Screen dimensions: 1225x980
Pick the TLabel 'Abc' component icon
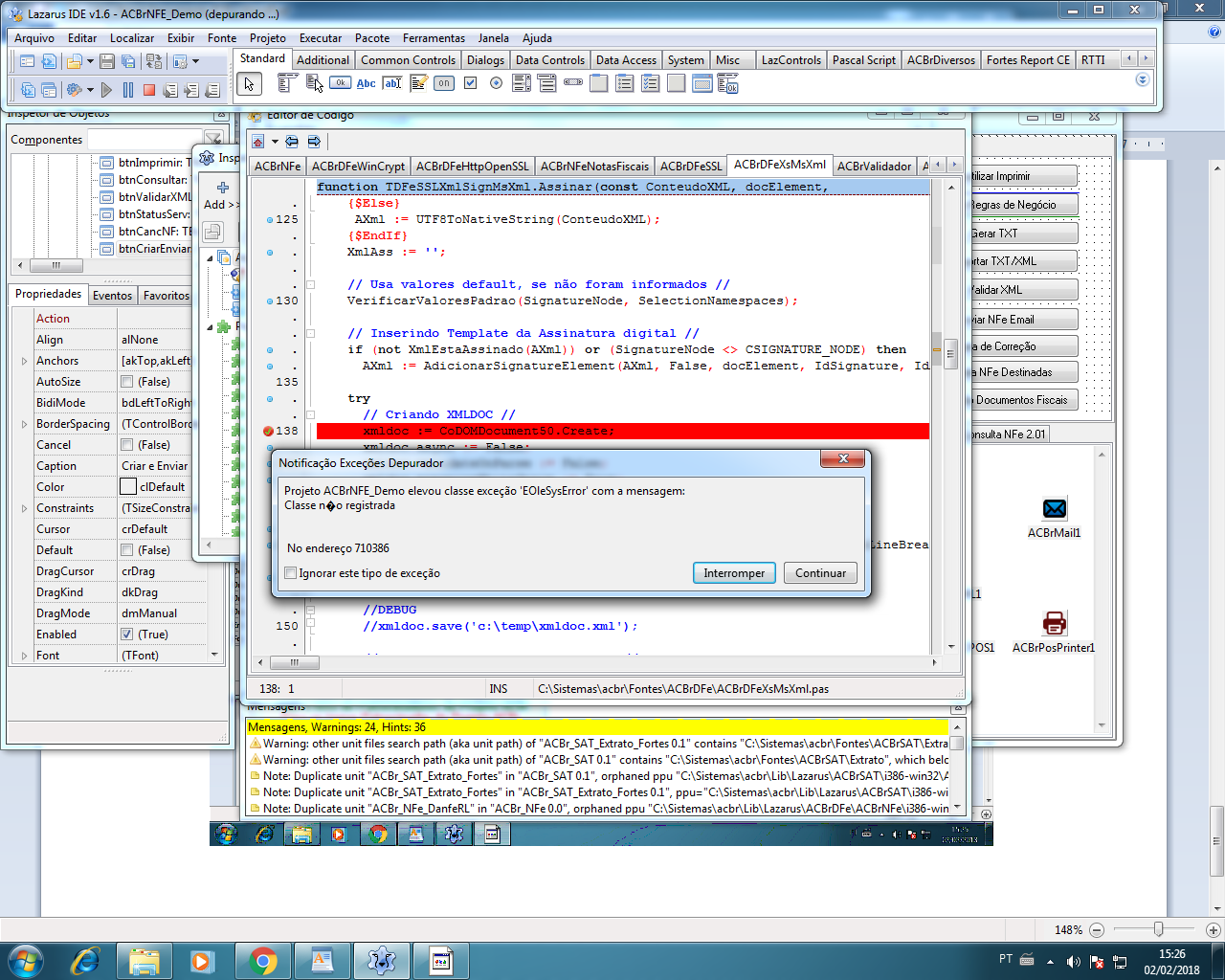pyautogui.click(x=366, y=83)
